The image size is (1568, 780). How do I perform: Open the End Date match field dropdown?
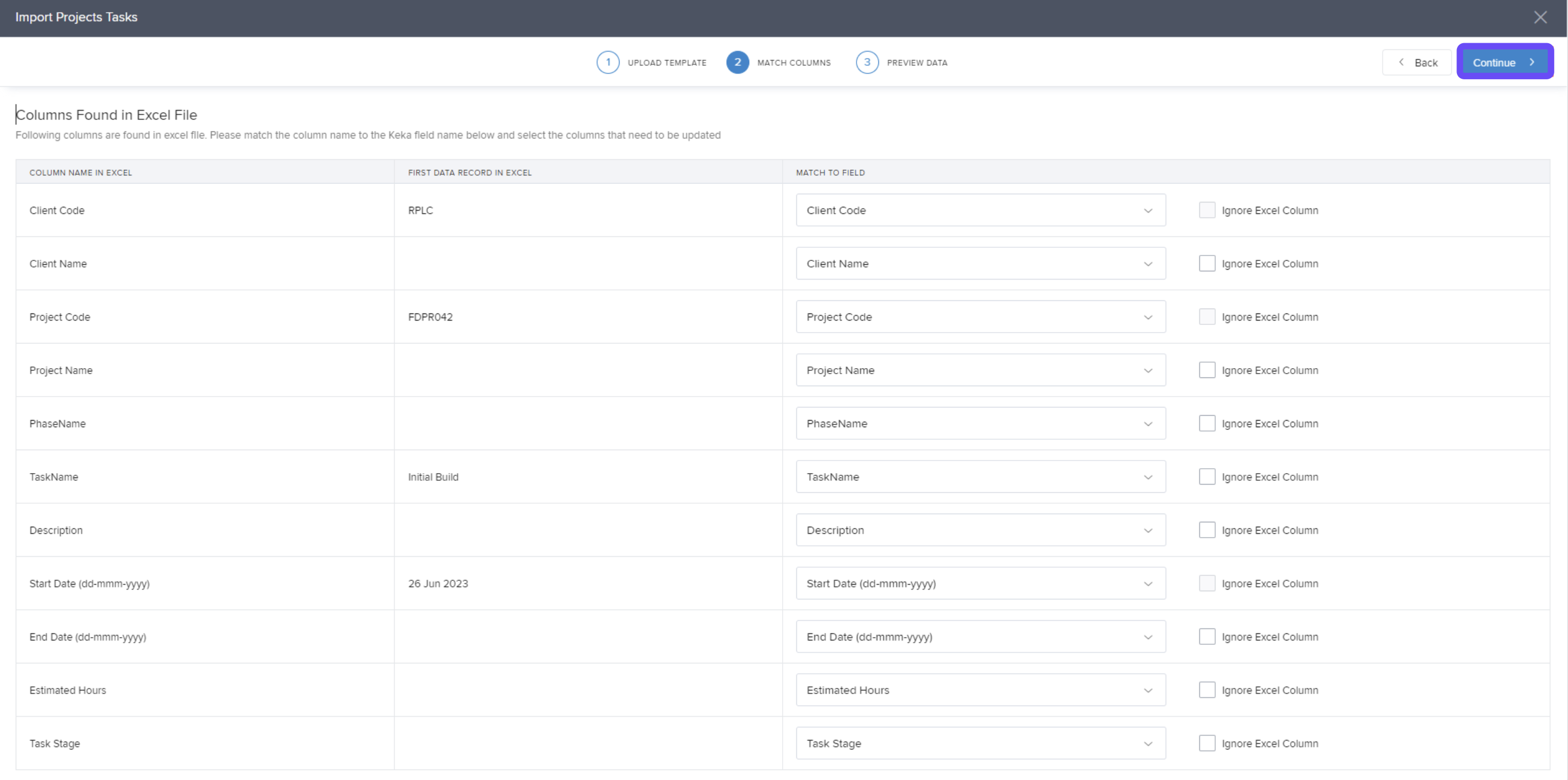click(980, 637)
